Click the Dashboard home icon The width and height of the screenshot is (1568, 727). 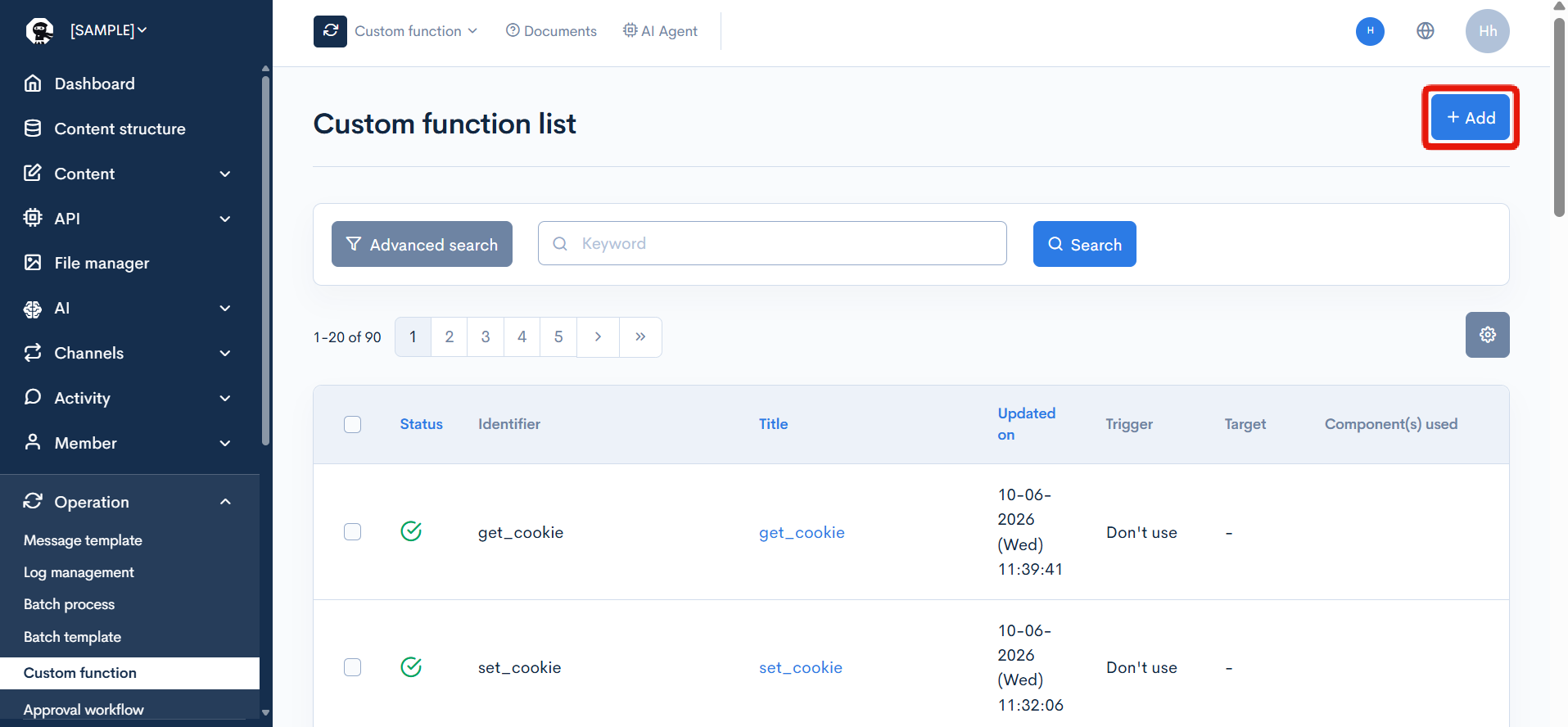pyautogui.click(x=33, y=83)
